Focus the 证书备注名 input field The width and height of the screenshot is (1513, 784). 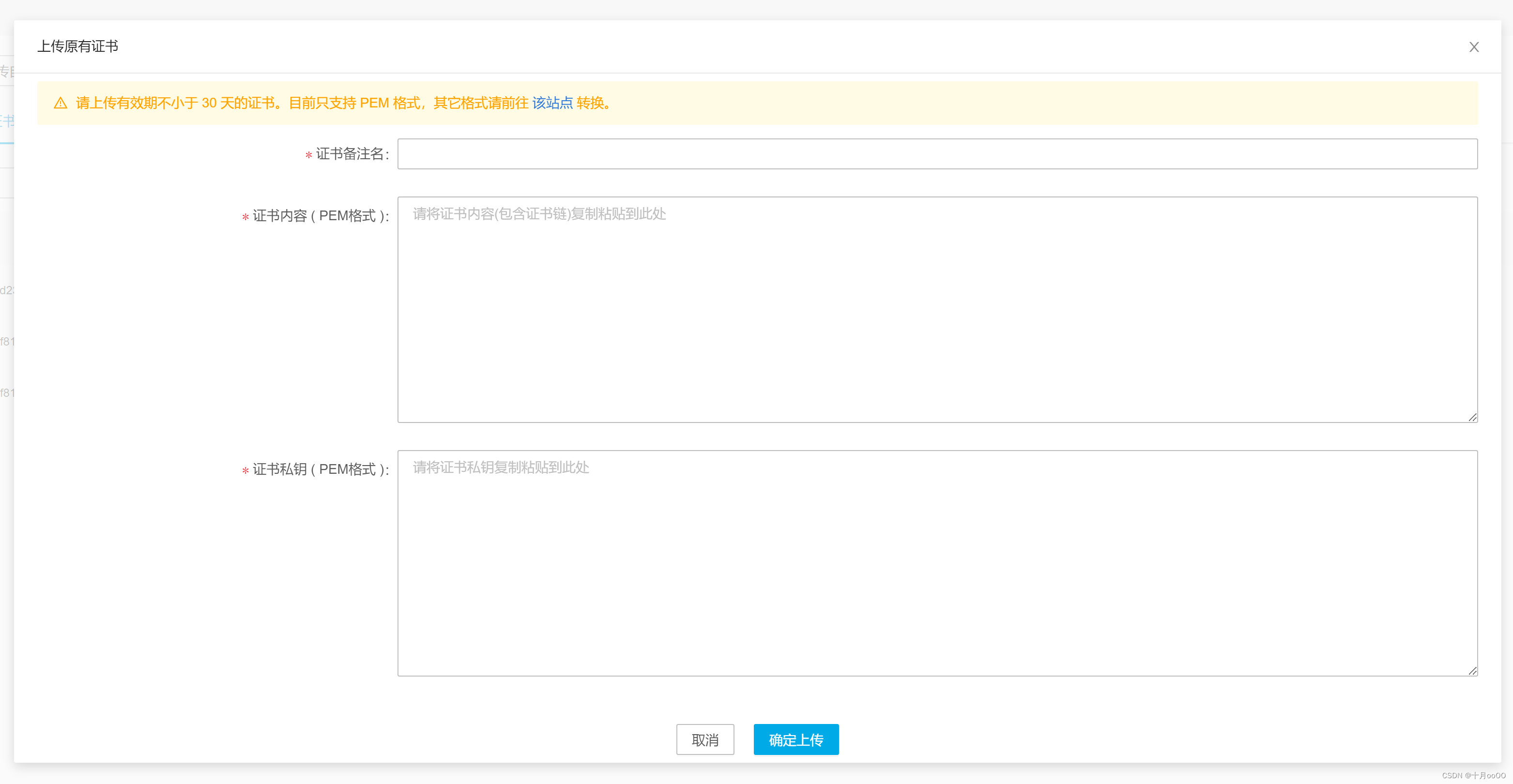(x=937, y=154)
